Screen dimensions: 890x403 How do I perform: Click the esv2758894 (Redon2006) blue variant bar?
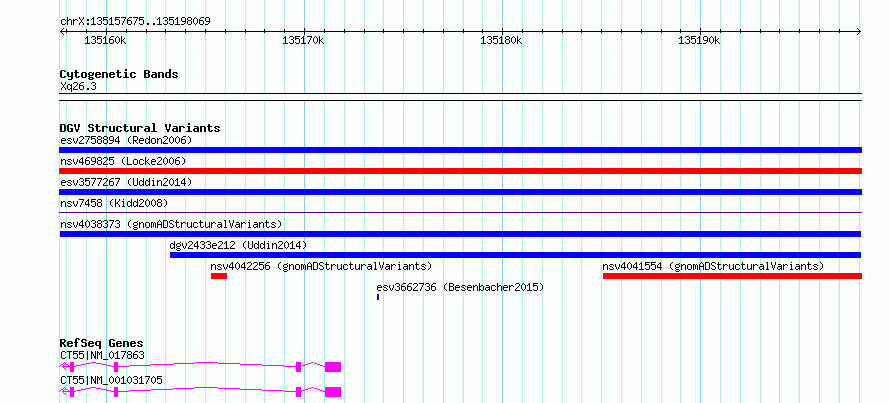[x=460, y=150]
